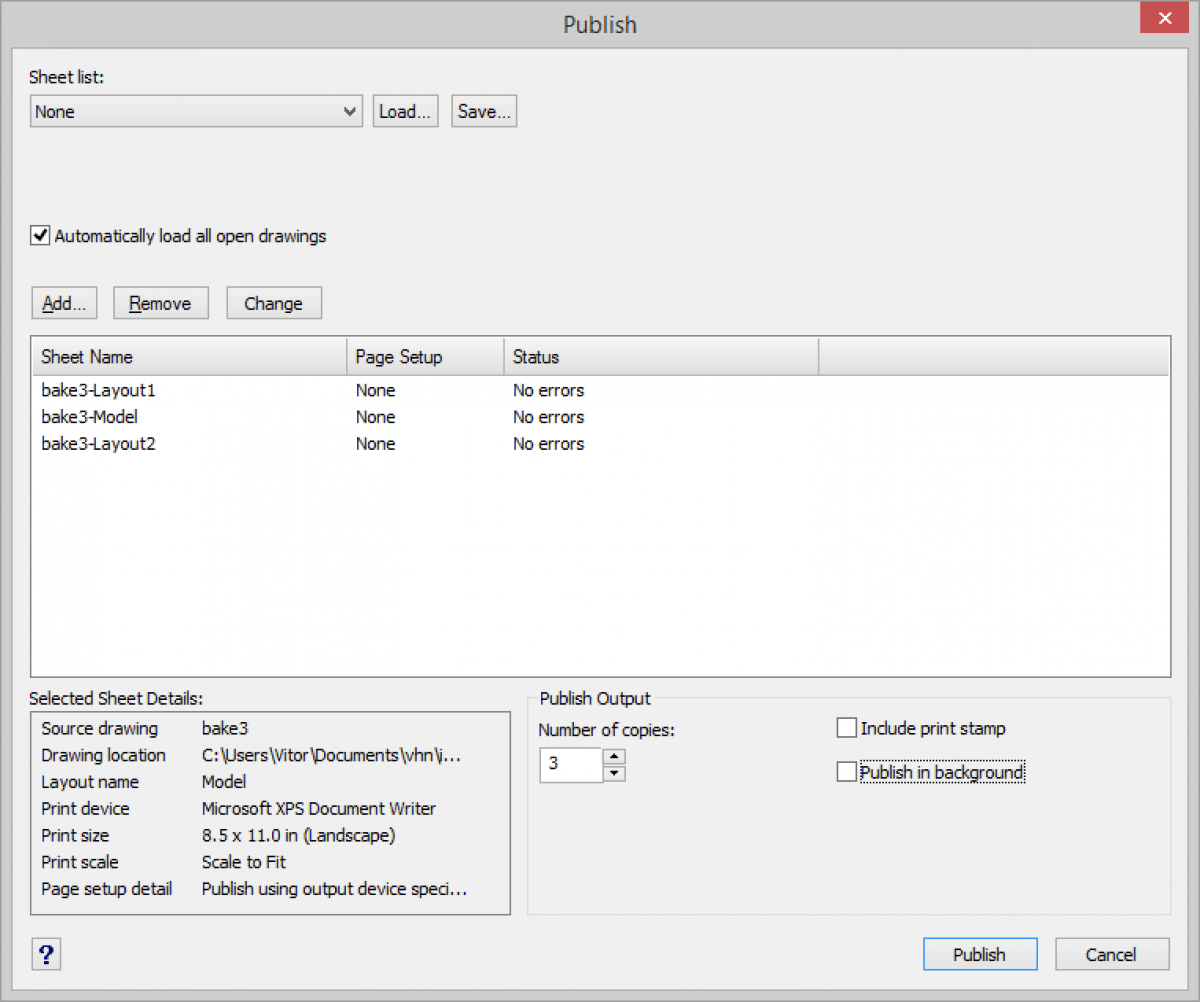The image size is (1200, 1002).
Task: Change the selected sheet's settings
Action: (274, 302)
